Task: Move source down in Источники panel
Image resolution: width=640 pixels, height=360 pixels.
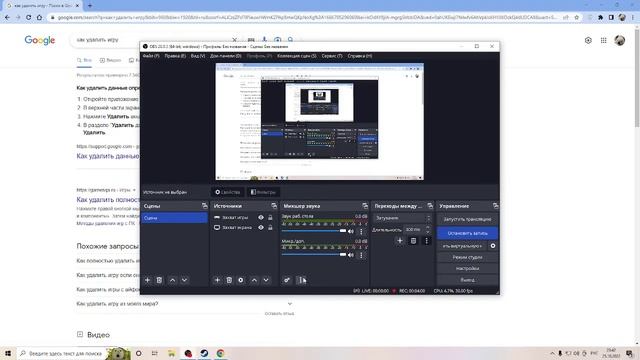Action: [x=266, y=280]
